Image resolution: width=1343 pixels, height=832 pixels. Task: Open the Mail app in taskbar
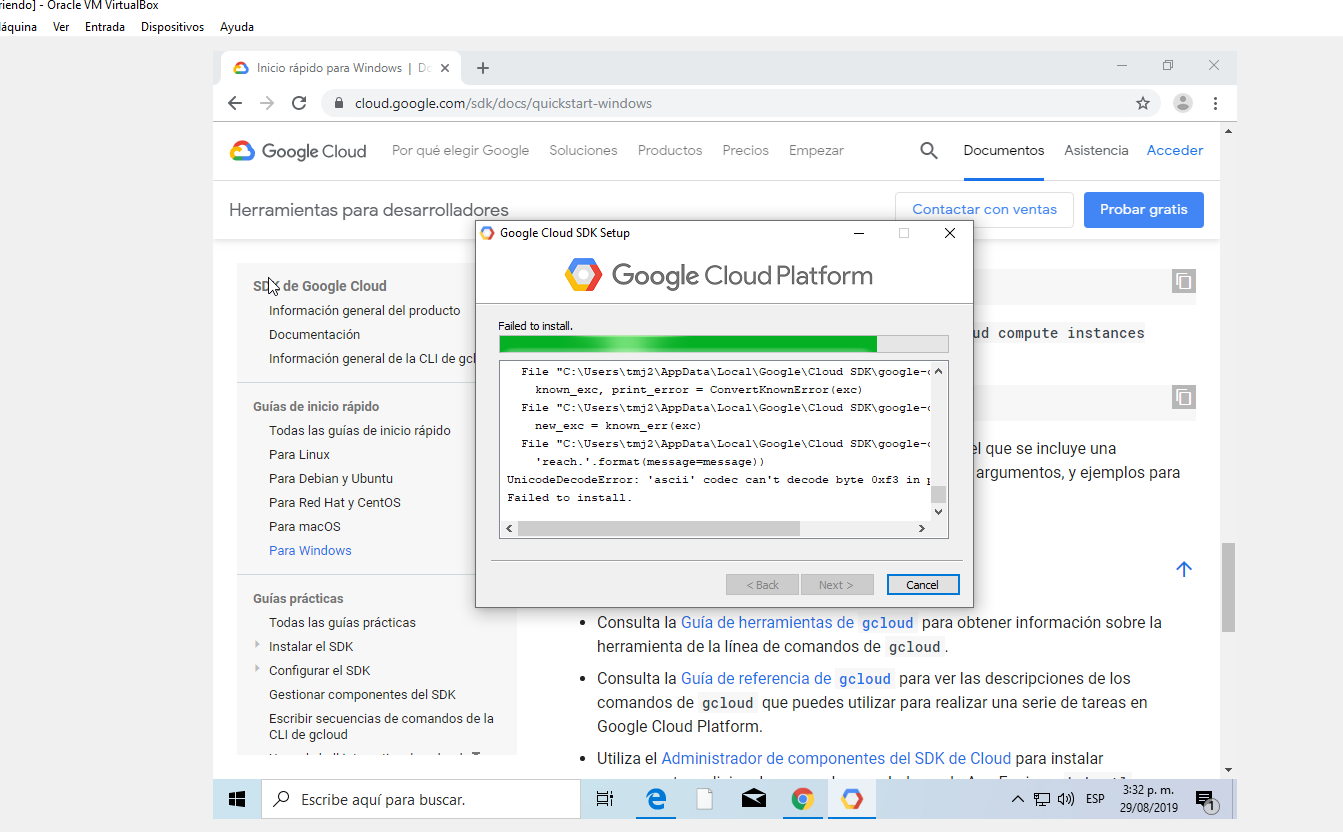tap(753, 799)
